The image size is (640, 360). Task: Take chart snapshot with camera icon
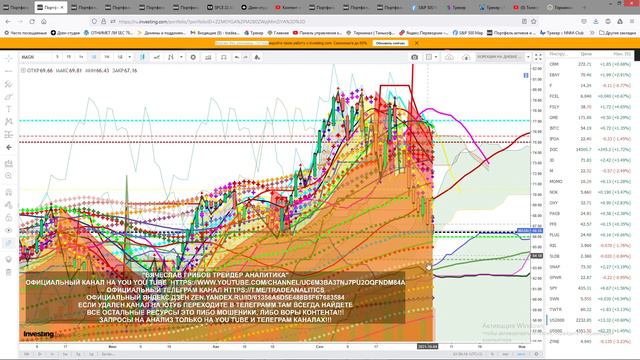tap(414, 57)
